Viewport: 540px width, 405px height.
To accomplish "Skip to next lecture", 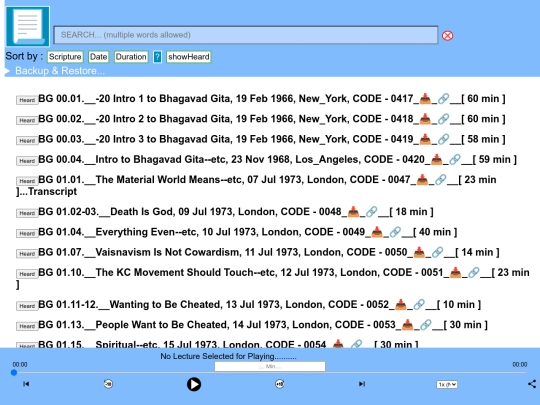I will (x=362, y=384).
